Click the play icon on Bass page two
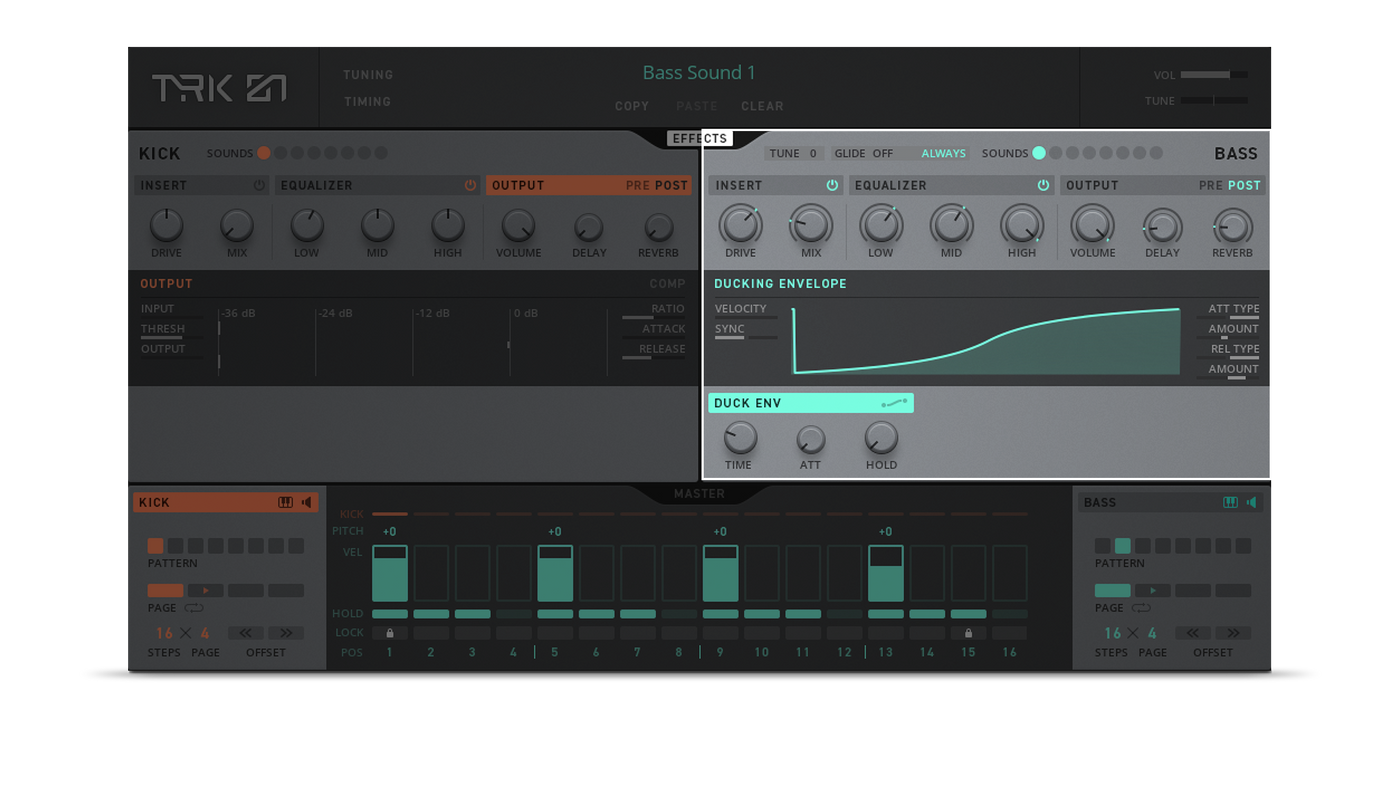The image size is (1400, 804). (1153, 591)
